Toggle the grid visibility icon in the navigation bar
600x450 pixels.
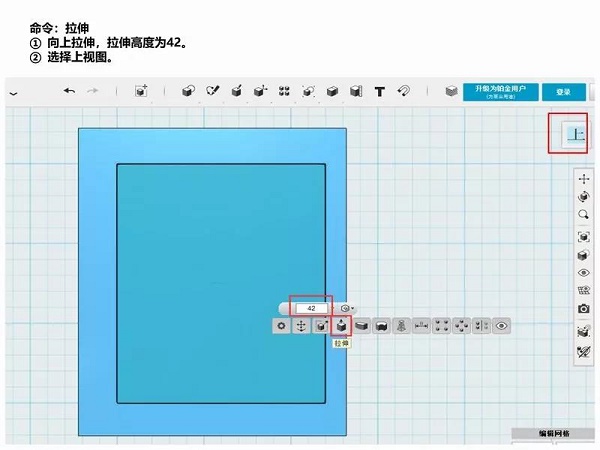tap(584, 290)
